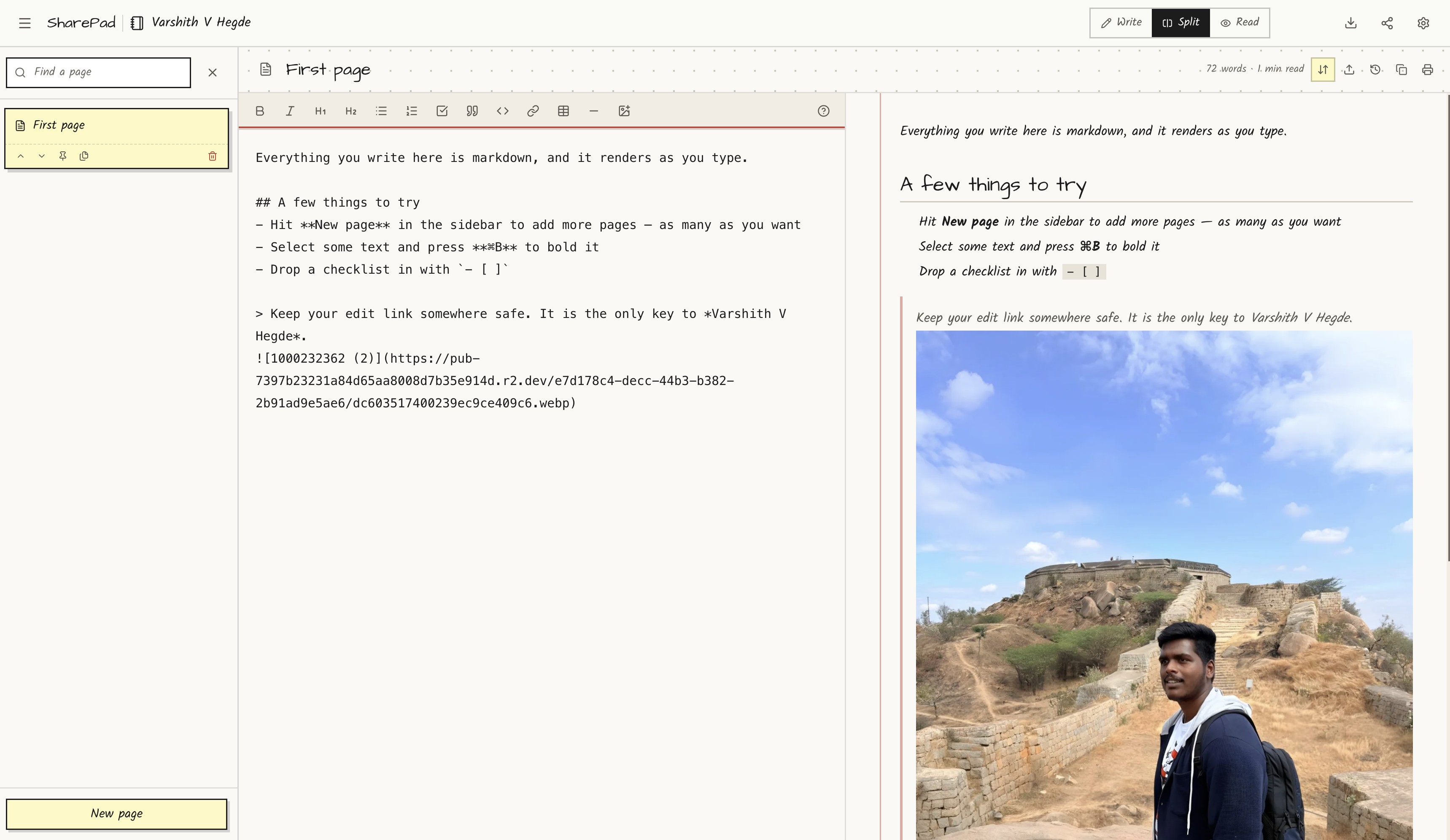Insert an image
Viewport: 1450px width, 840px height.
click(x=624, y=111)
